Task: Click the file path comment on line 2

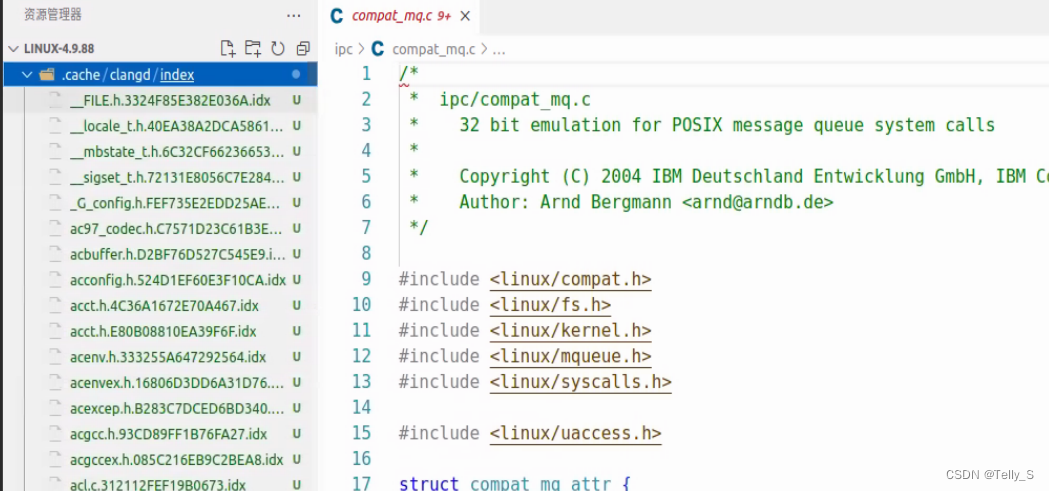Action: point(515,100)
